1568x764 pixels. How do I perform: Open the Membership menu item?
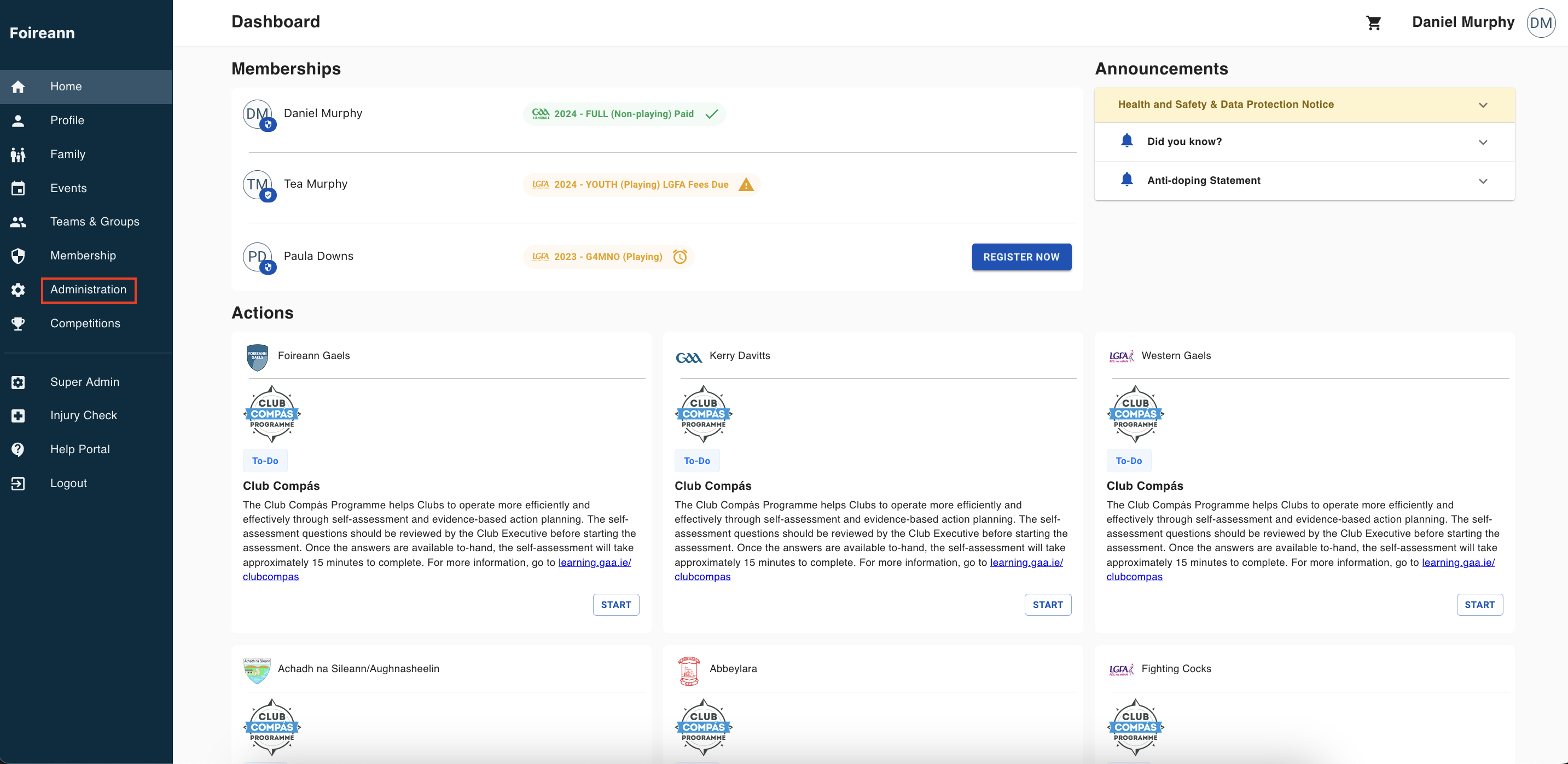pos(83,256)
